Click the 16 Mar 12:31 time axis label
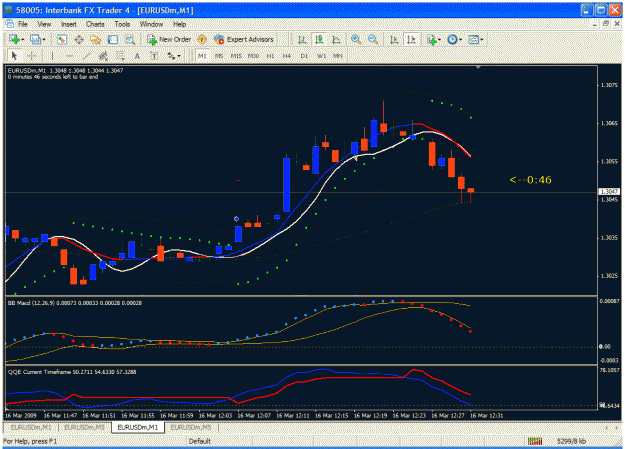The height and width of the screenshot is (449, 625). pos(487,416)
